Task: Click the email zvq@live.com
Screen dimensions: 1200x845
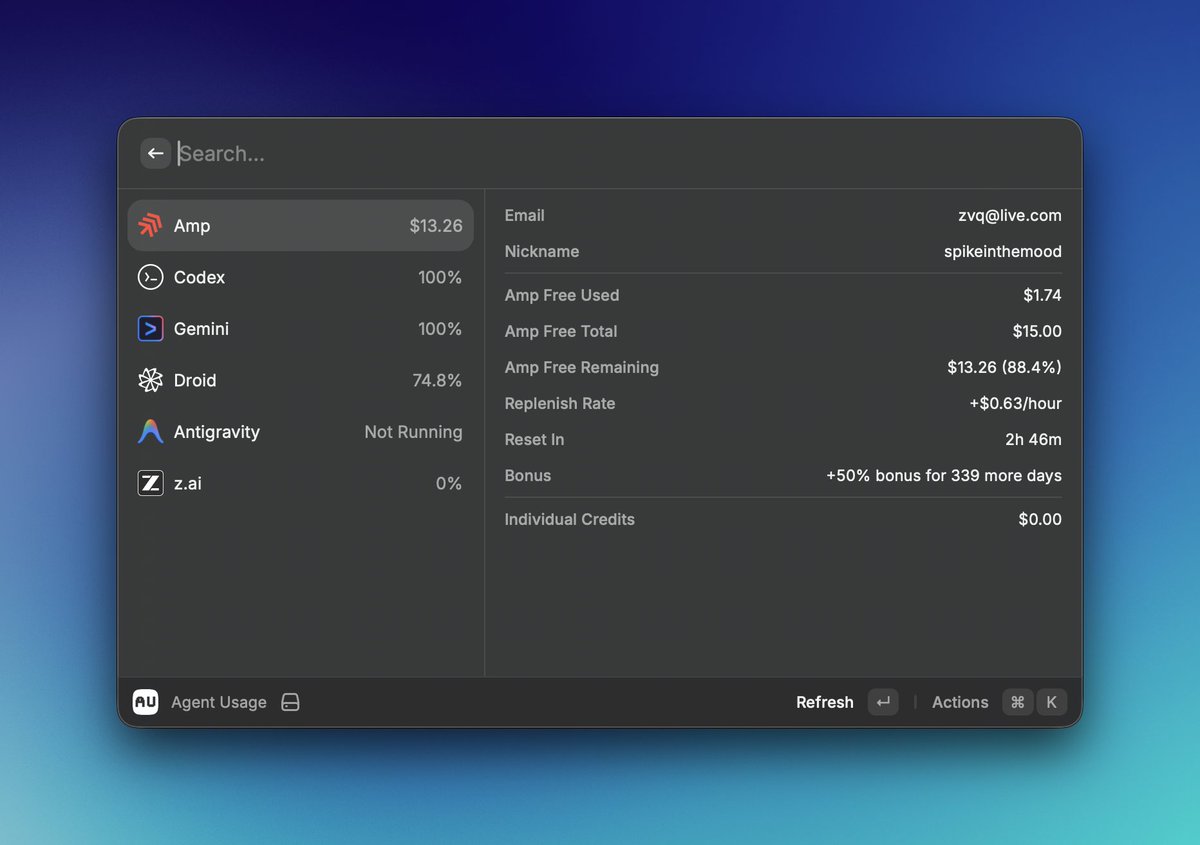Action: click(x=1010, y=215)
